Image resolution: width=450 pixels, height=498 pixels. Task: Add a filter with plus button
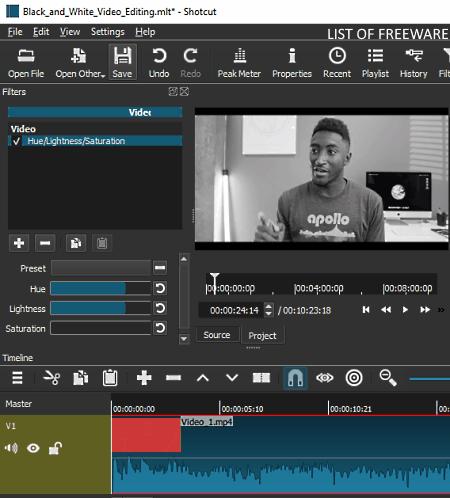tap(19, 243)
